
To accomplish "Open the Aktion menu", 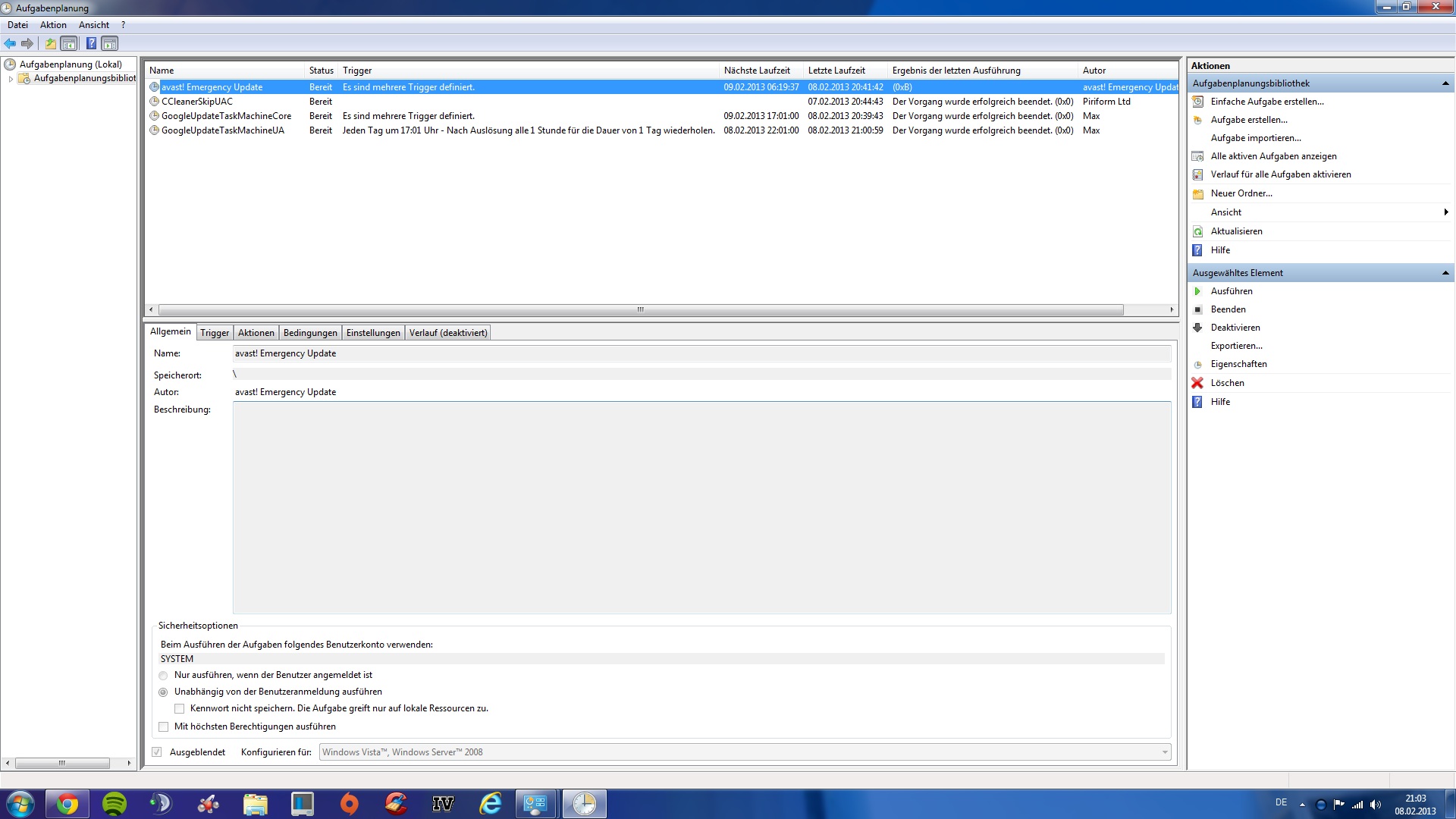I will click(x=53, y=25).
